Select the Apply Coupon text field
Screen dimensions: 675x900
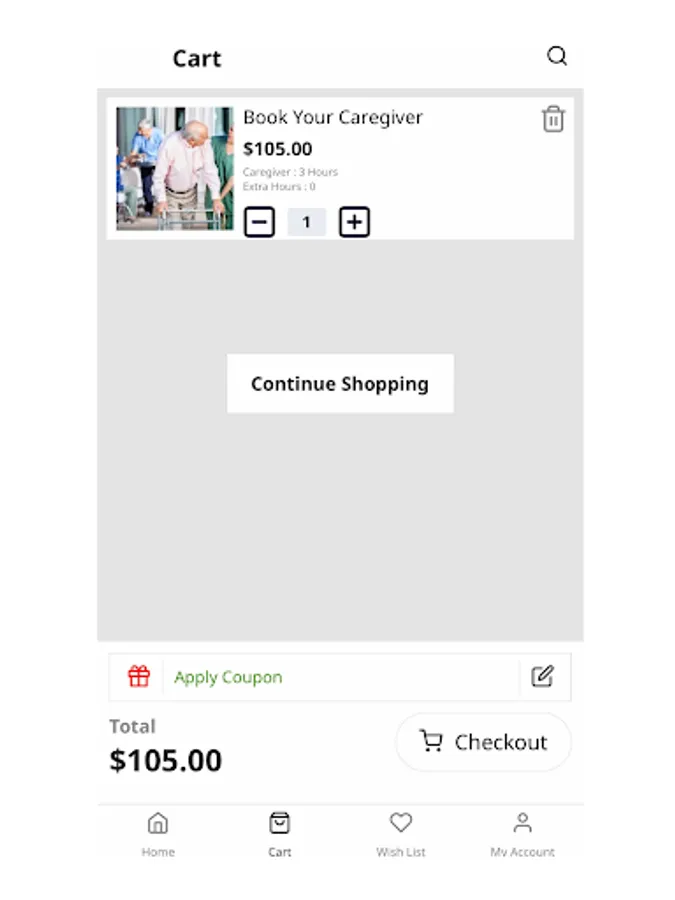point(341,677)
